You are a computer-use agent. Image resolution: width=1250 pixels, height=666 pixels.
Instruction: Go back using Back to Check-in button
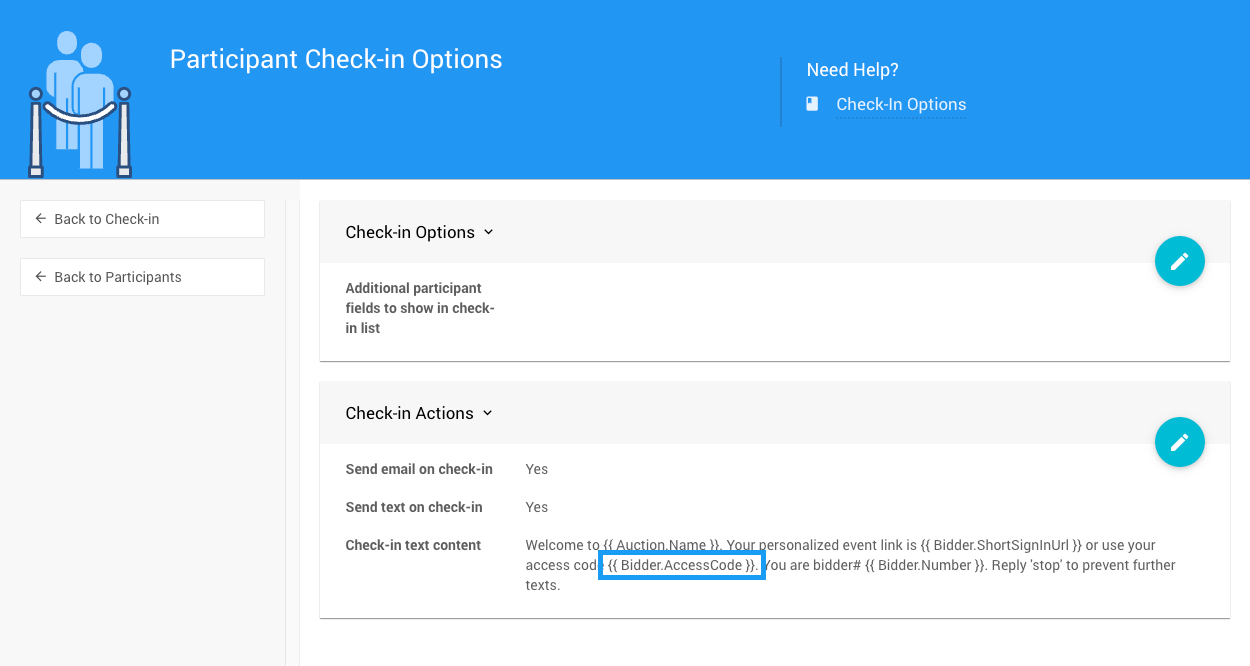142,219
